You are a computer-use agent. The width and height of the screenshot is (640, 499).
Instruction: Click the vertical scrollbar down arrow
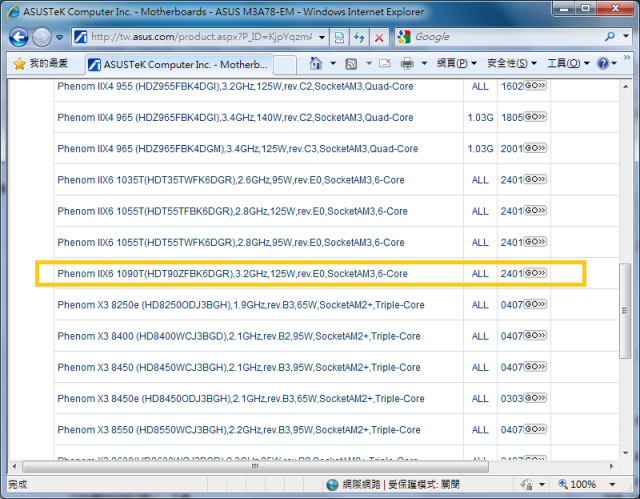[x=625, y=453]
